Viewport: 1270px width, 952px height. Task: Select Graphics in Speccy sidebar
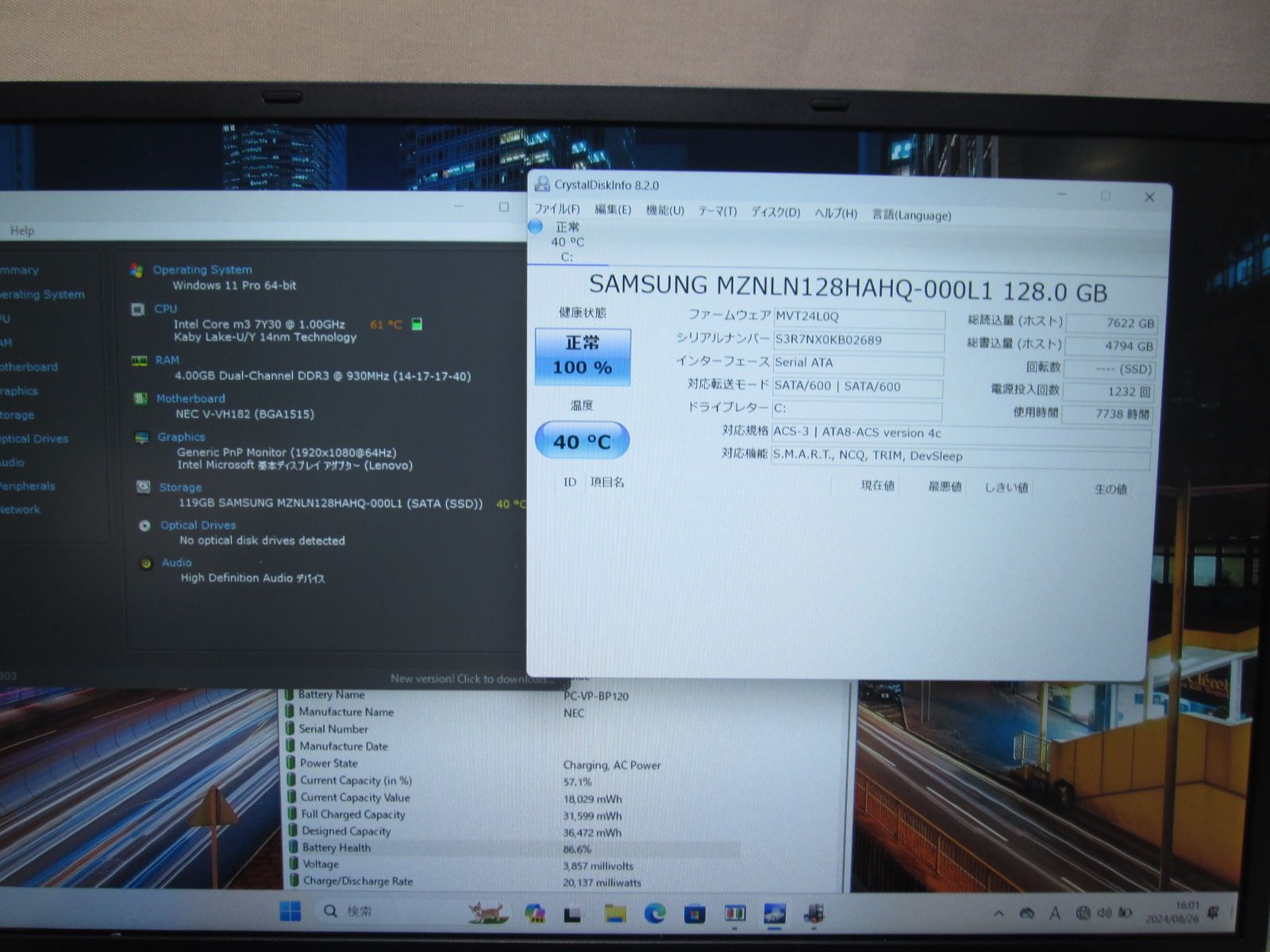[x=19, y=391]
